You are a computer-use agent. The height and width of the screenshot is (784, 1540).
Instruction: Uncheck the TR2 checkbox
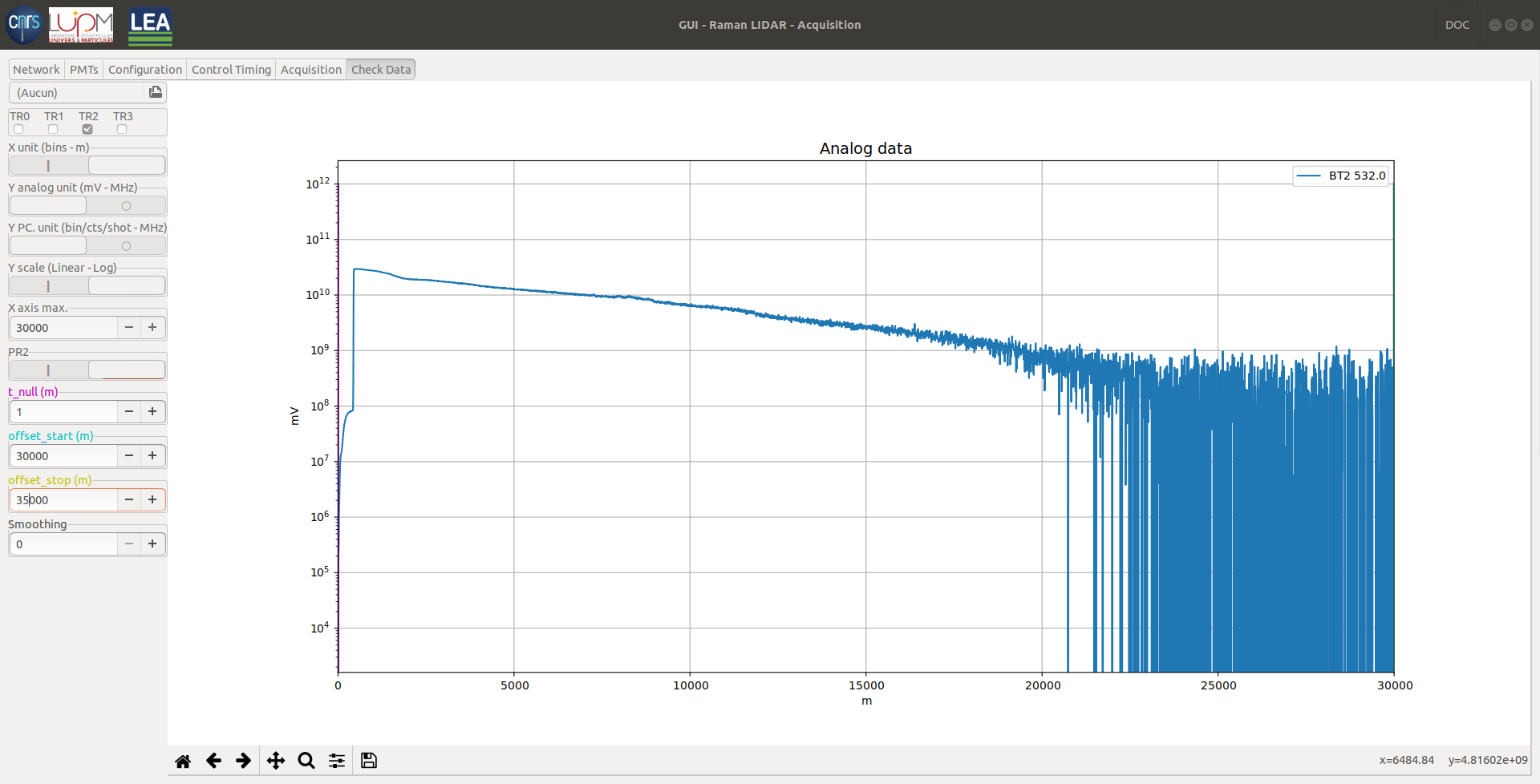pos(87,129)
